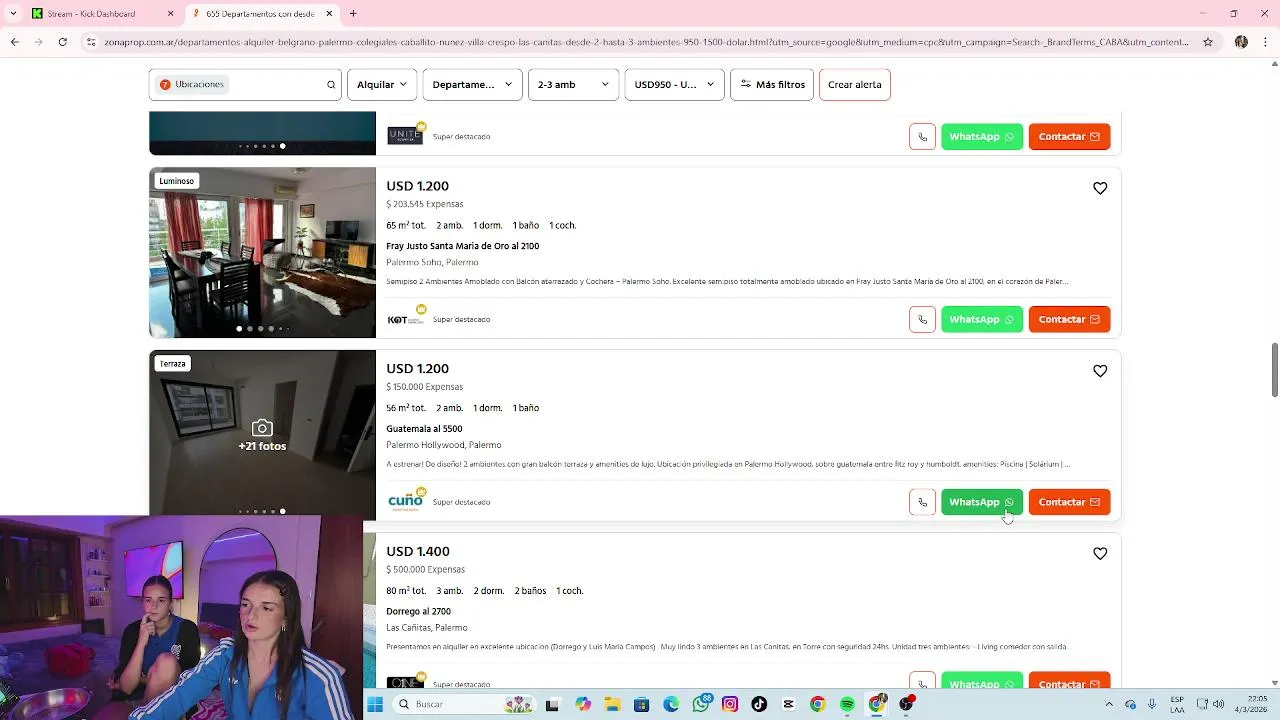Message KOT agency on WhatsApp
This screenshot has width=1280, height=720.
coord(982,319)
